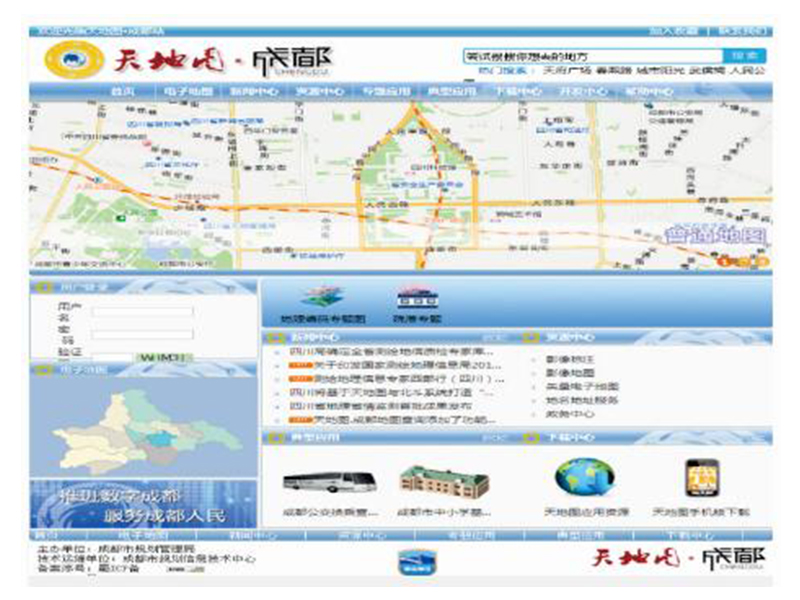Viewport: 800px width, 600px height.
Task: Open 资源中心 in the top navigation bar
Action: coord(319,92)
